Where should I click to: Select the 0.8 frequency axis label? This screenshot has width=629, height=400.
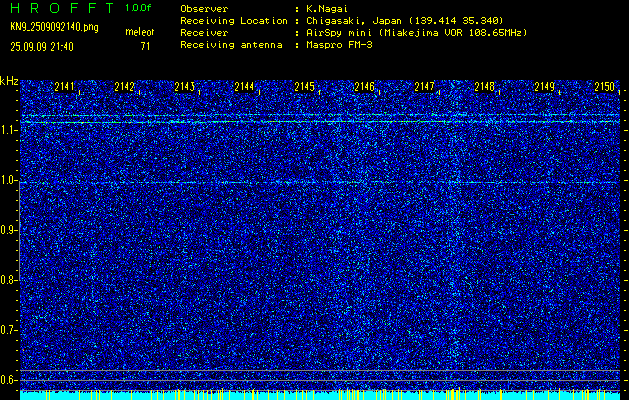click(x=7, y=280)
